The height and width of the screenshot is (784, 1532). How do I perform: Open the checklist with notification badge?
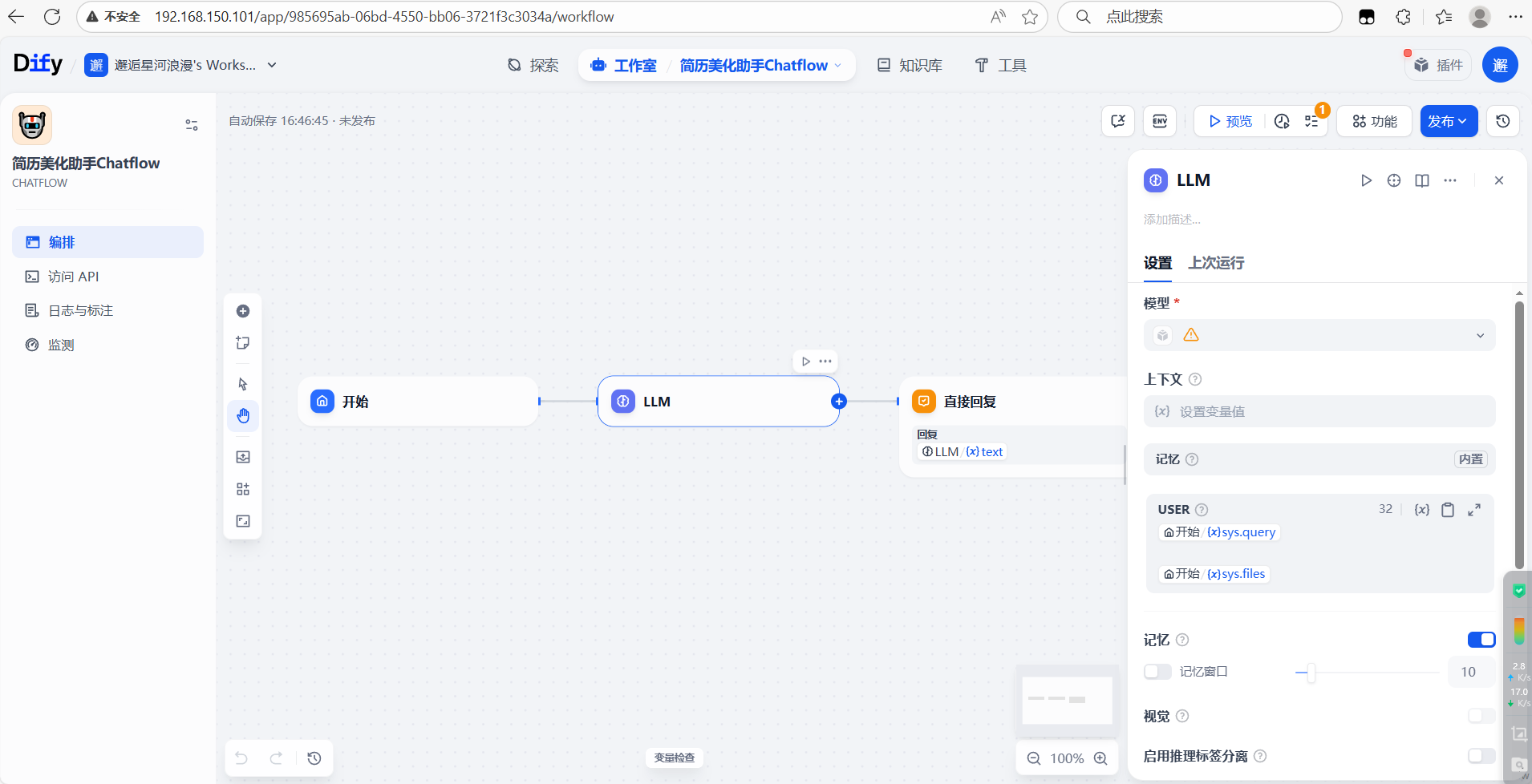coord(1311,121)
